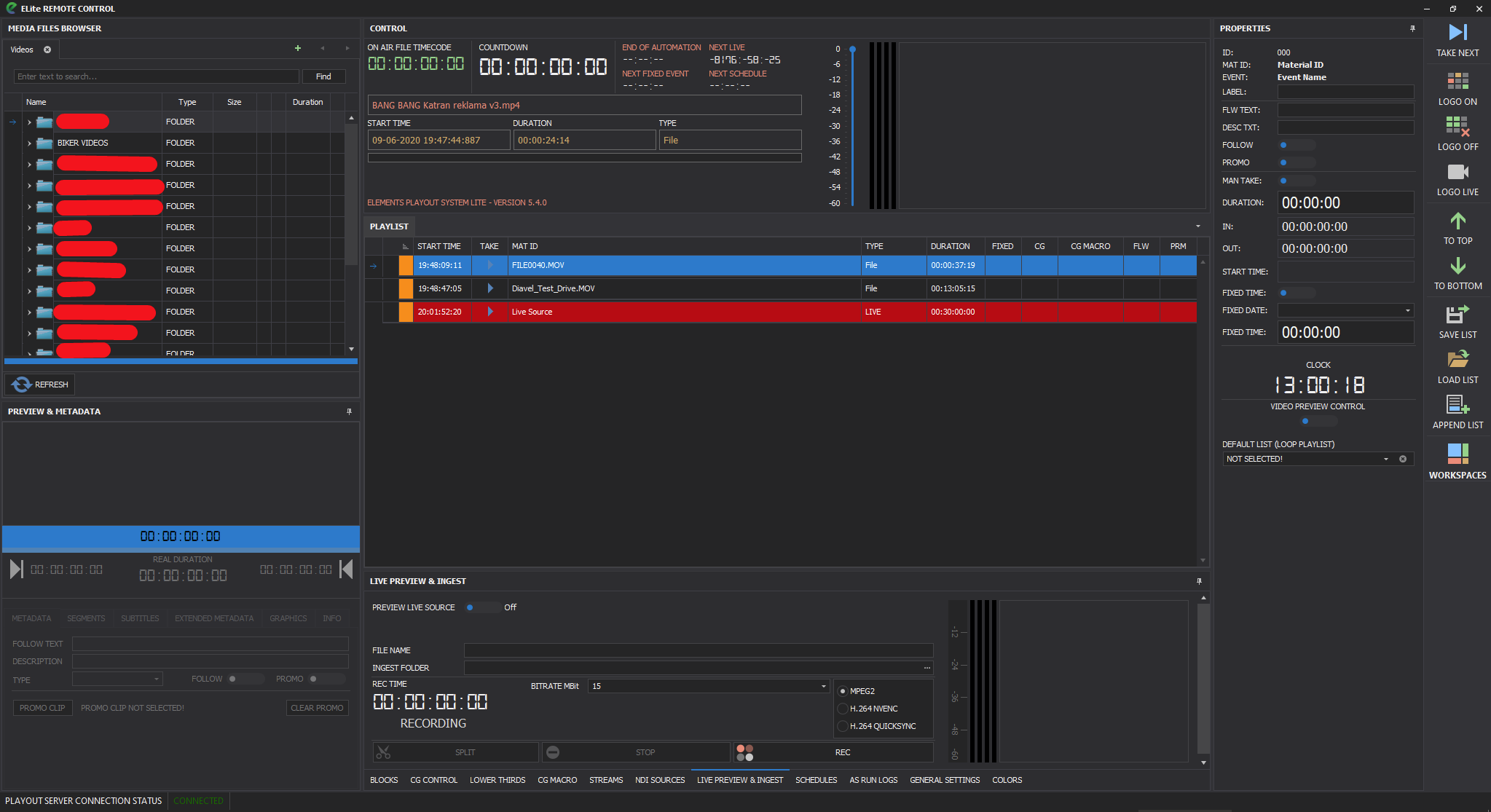The height and width of the screenshot is (812, 1491).
Task: Switch to the CG CONTROL tab
Action: [x=434, y=780]
